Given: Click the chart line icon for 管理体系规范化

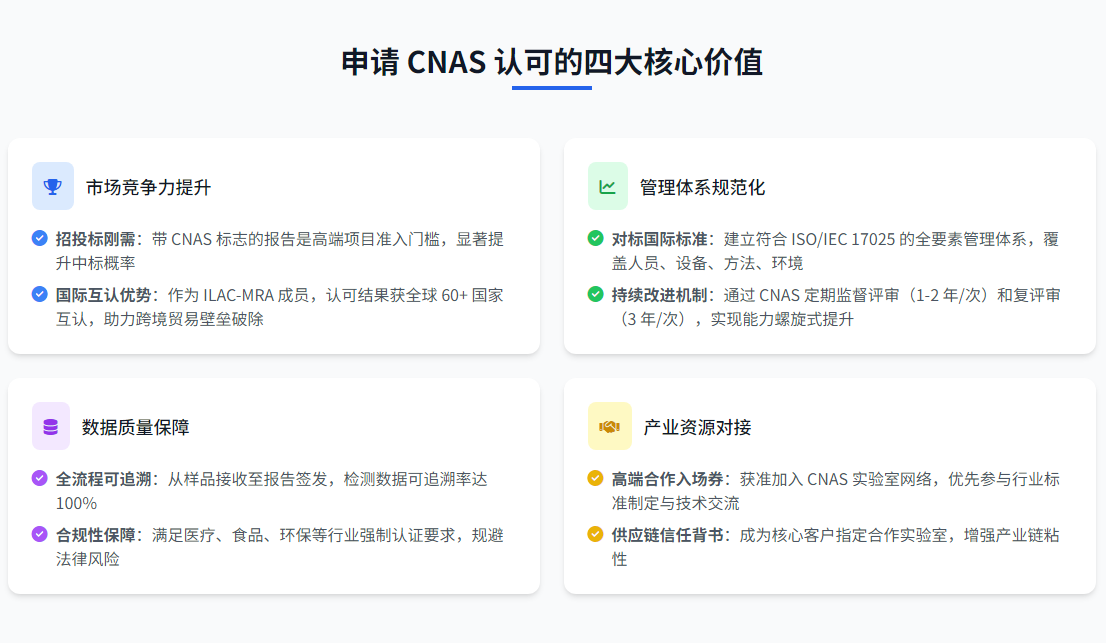Looking at the screenshot, I should (x=608, y=186).
